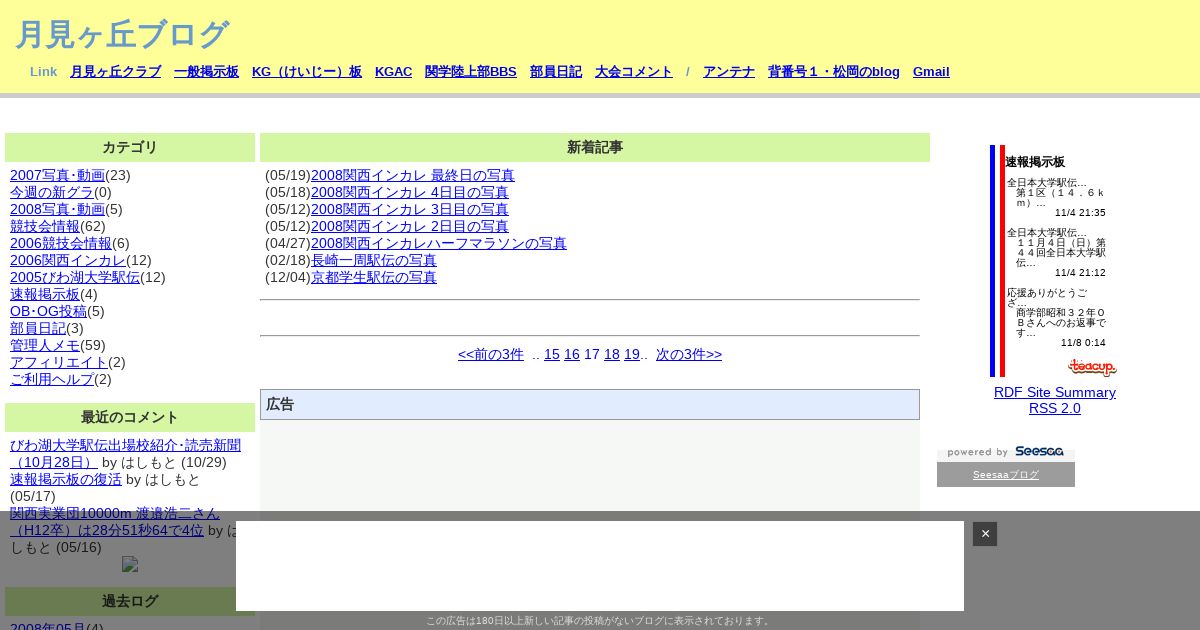Go to page 16
The image size is (1200, 630).
(572, 354)
